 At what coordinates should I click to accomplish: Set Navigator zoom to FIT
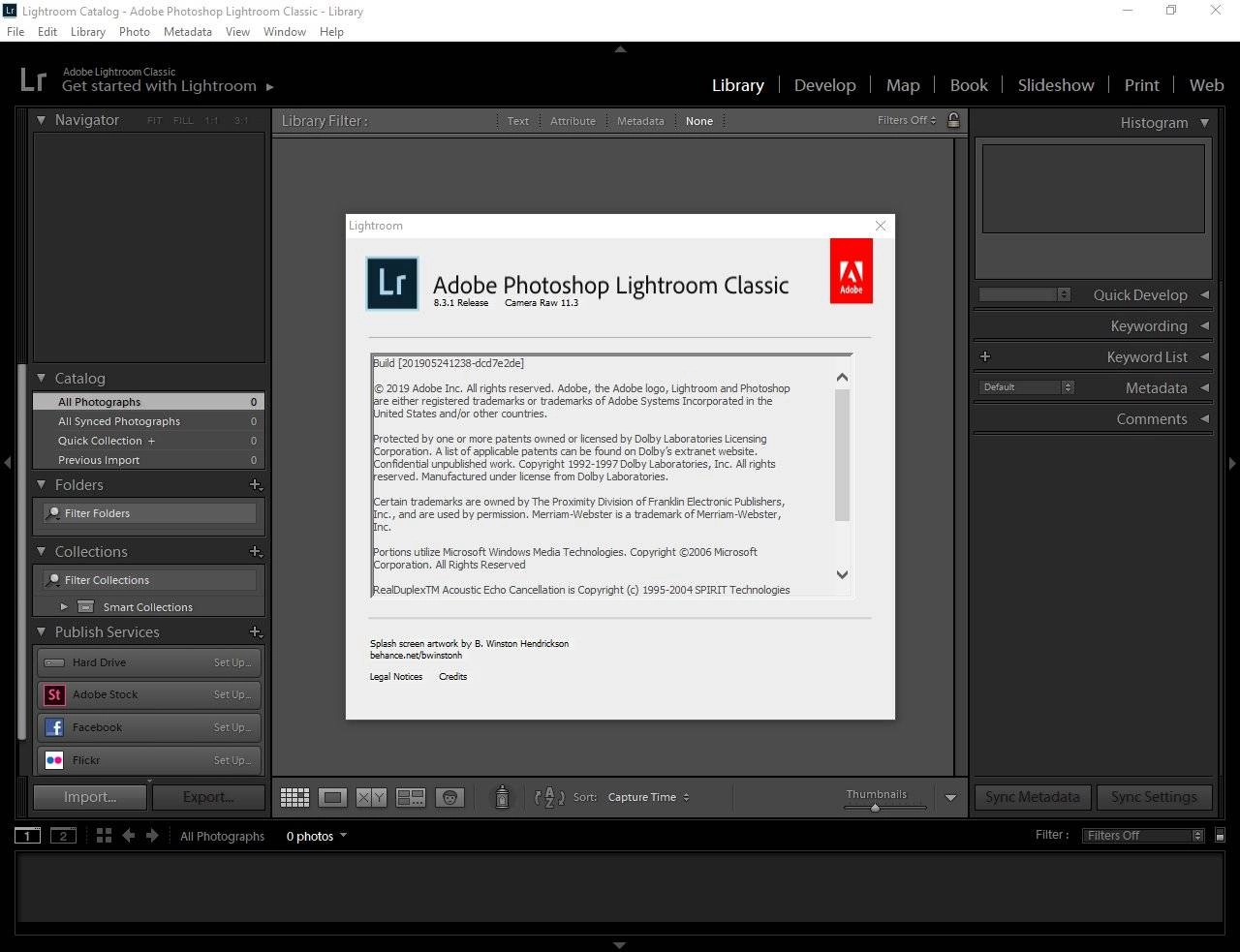click(x=155, y=121)
